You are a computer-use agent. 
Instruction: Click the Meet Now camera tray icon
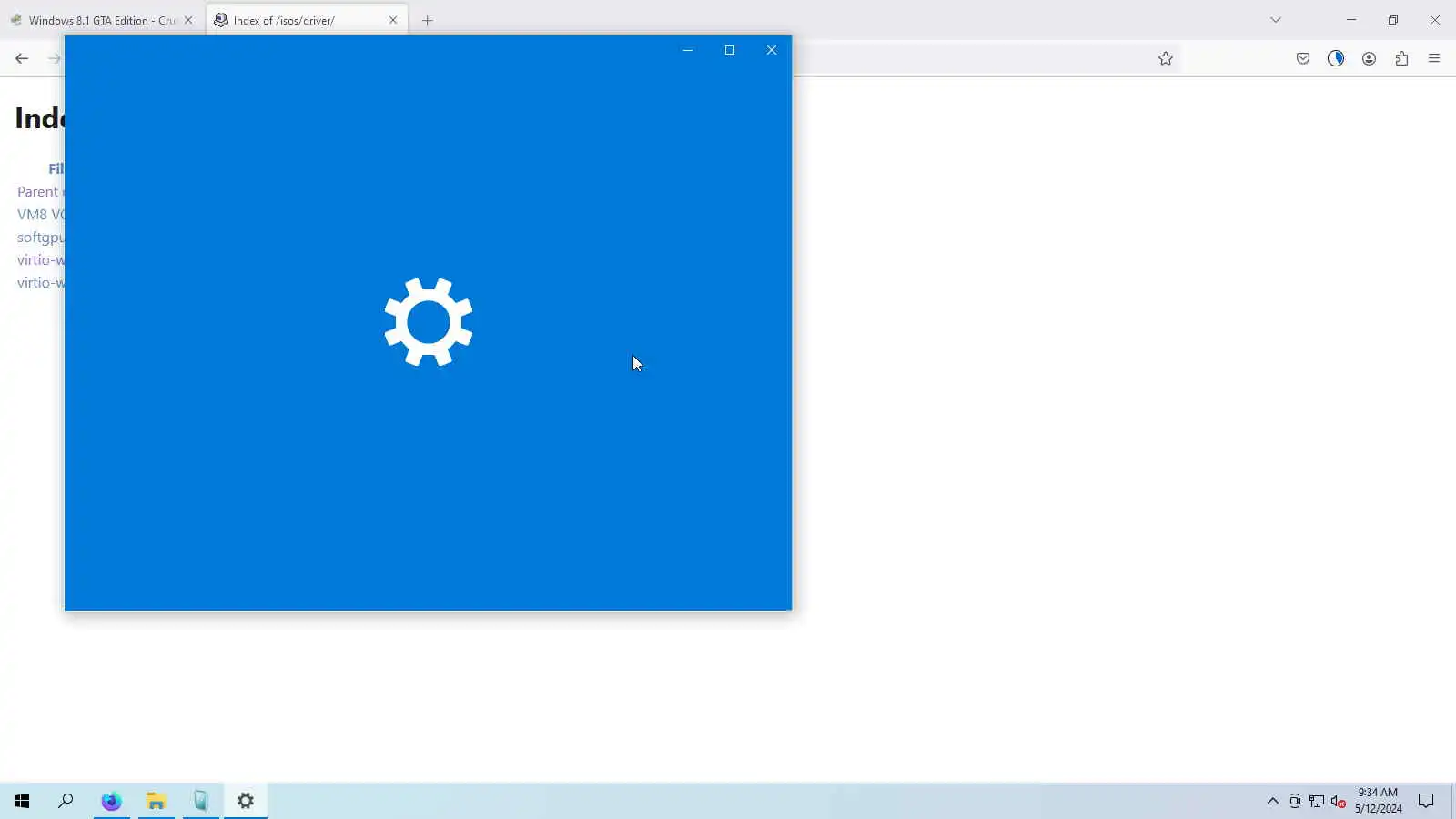1295,801
